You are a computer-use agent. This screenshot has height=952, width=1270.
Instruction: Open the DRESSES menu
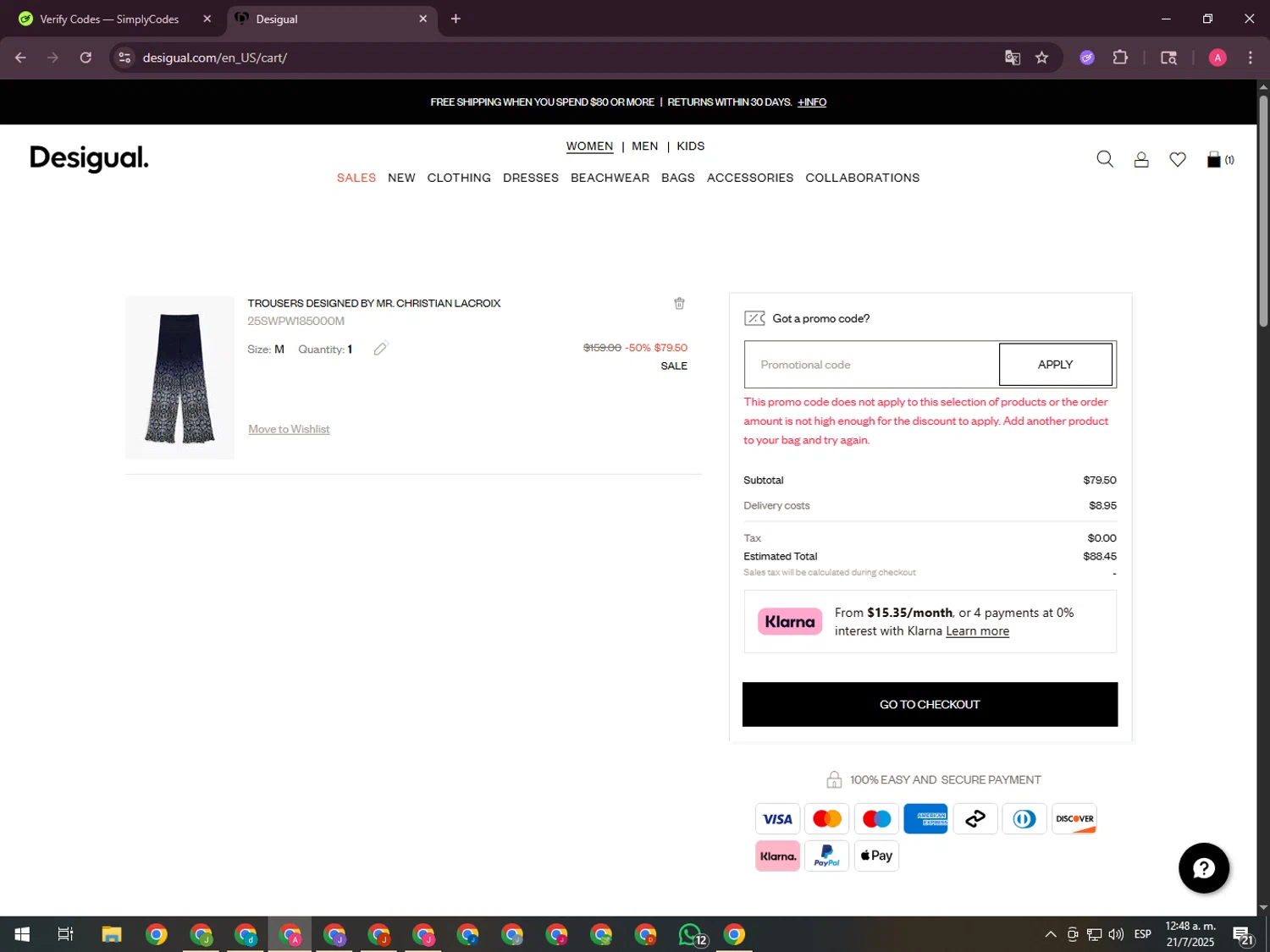[x=531, y=178]
